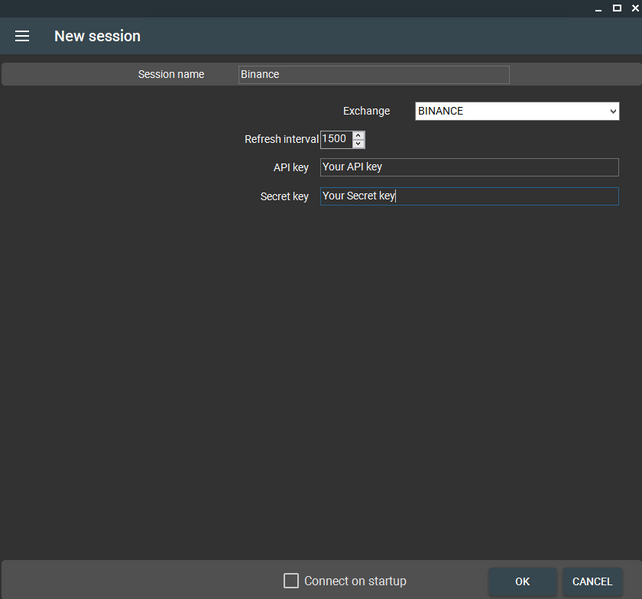
Task: Click the Exchange label text
Action: click(x=366, y=111)
